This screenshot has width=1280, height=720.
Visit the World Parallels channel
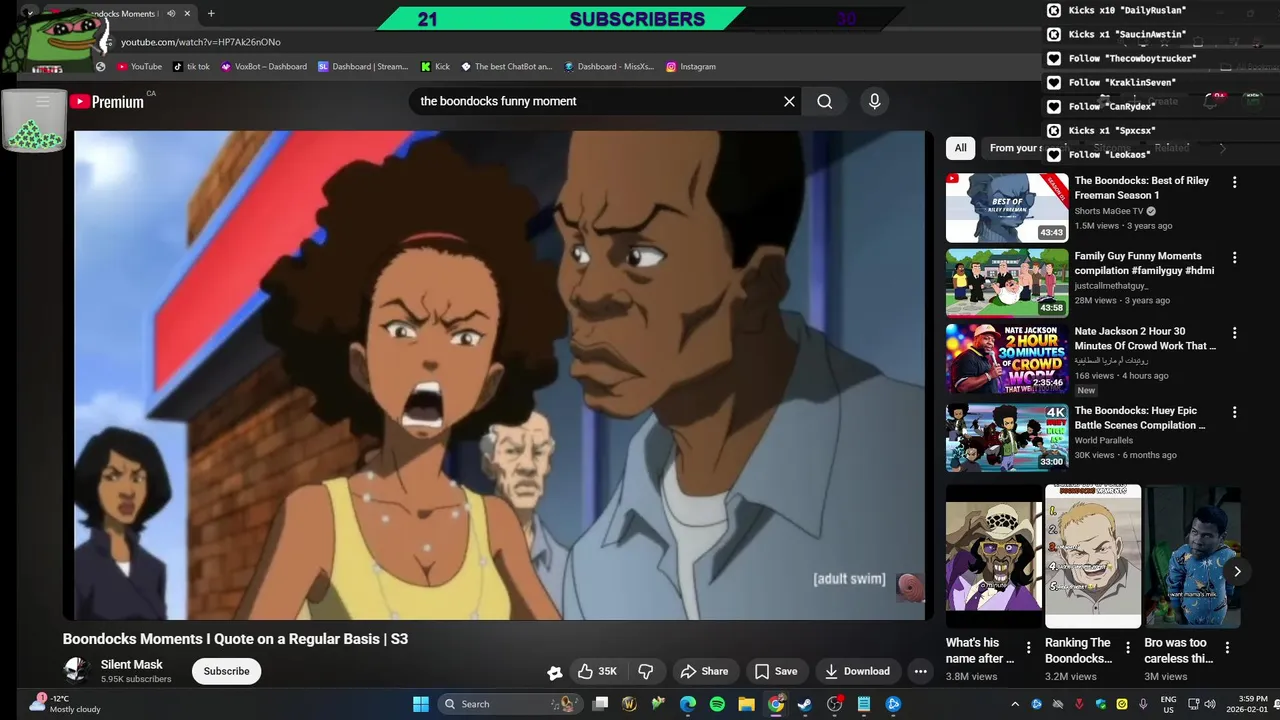coord(1104,440)
